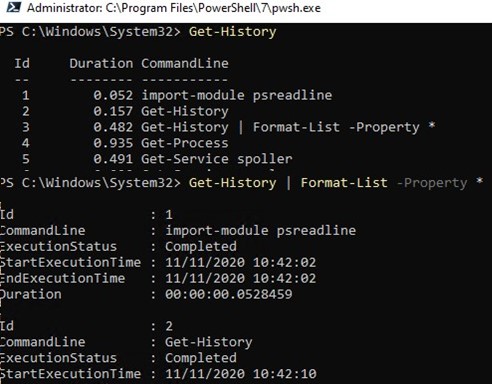Click duration value 0.482 in table
The image size is (492, 384).
[x=113, y=127]
